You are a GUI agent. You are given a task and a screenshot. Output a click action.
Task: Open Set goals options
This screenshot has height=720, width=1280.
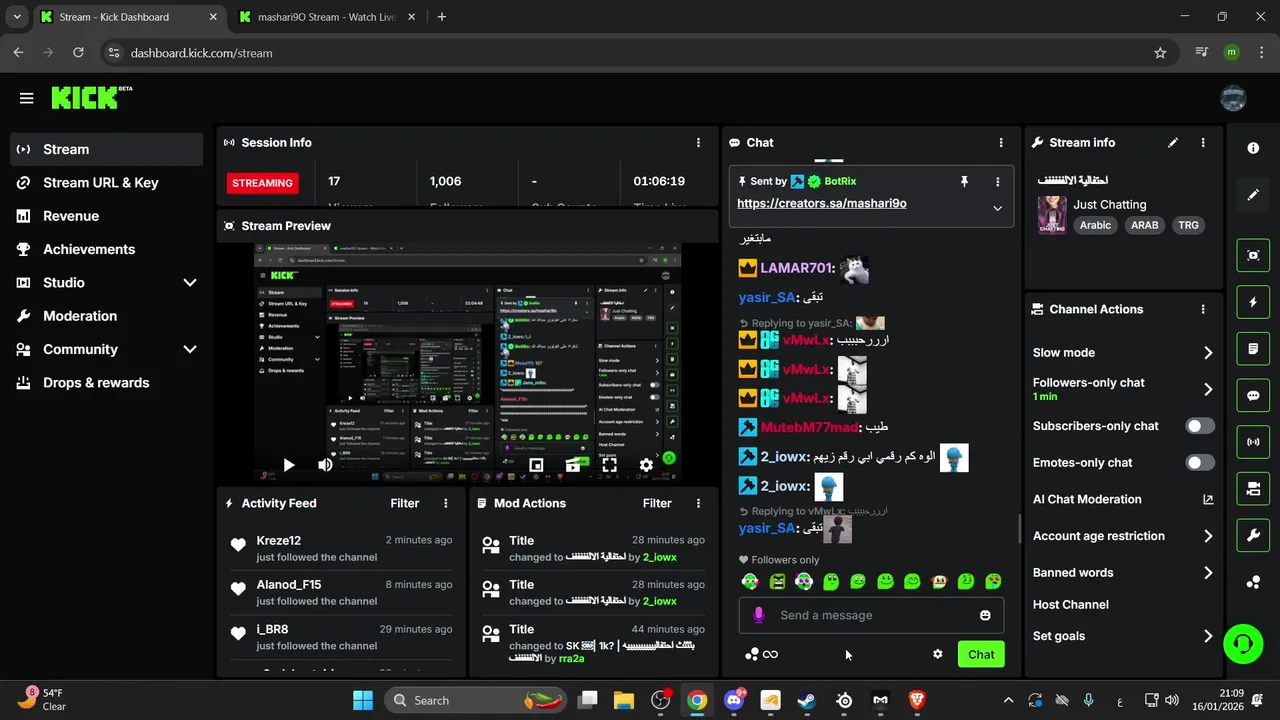1123,636
